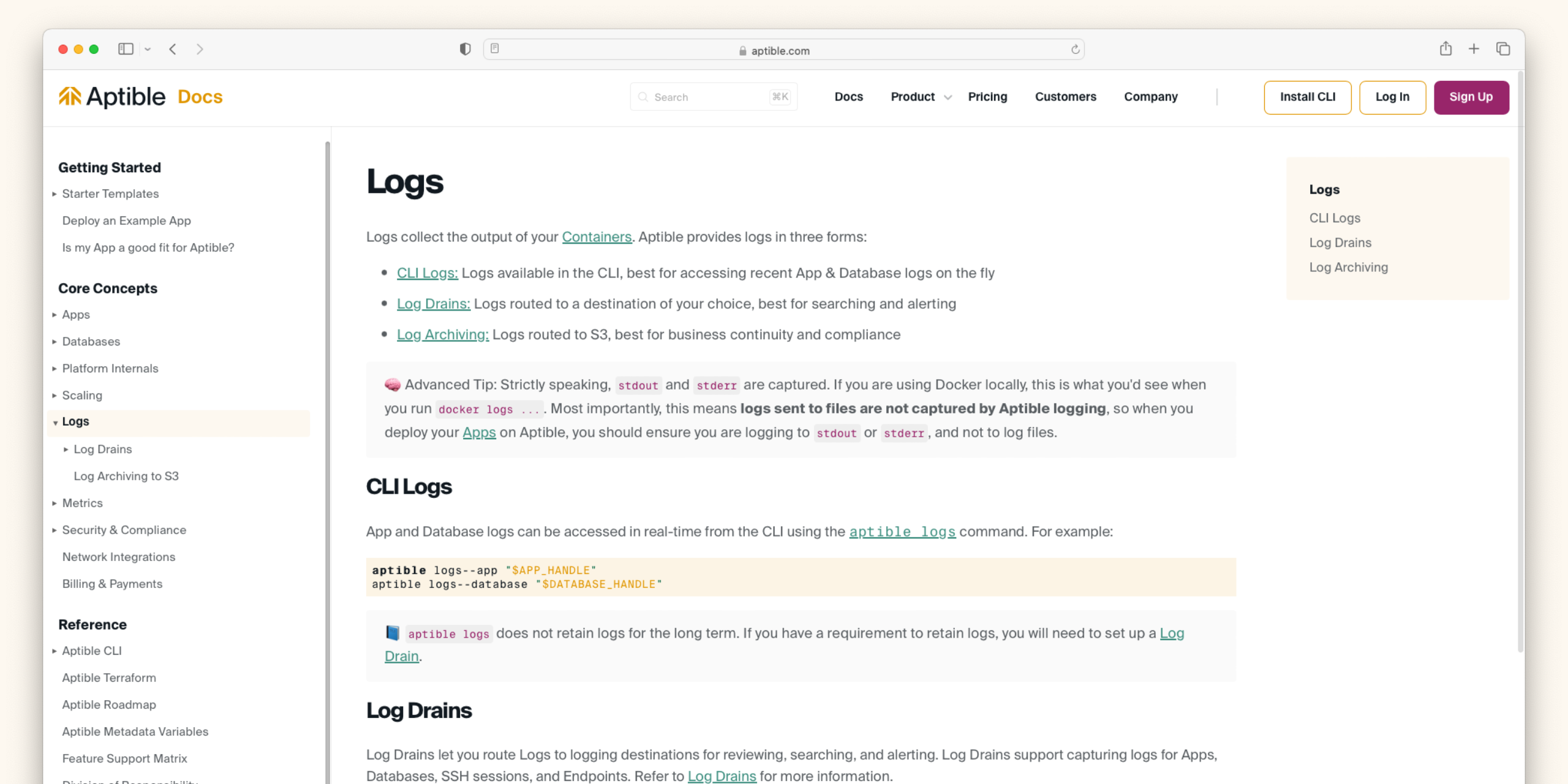
Task: Click the Docs label beside logo
Action: pyautogui.click(x=200, y=96)
